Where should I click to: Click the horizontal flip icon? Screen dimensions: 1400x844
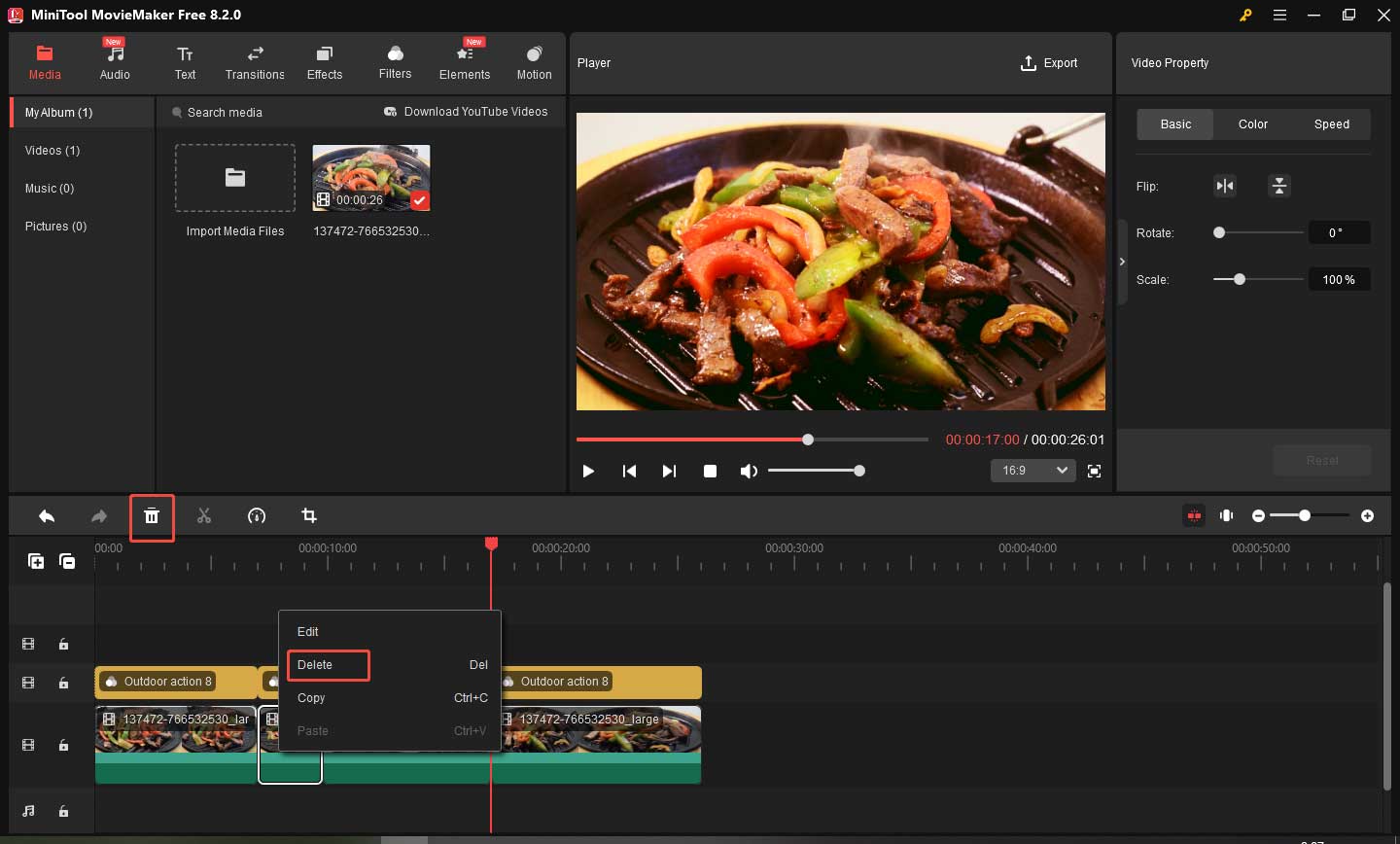point(1225,186)
